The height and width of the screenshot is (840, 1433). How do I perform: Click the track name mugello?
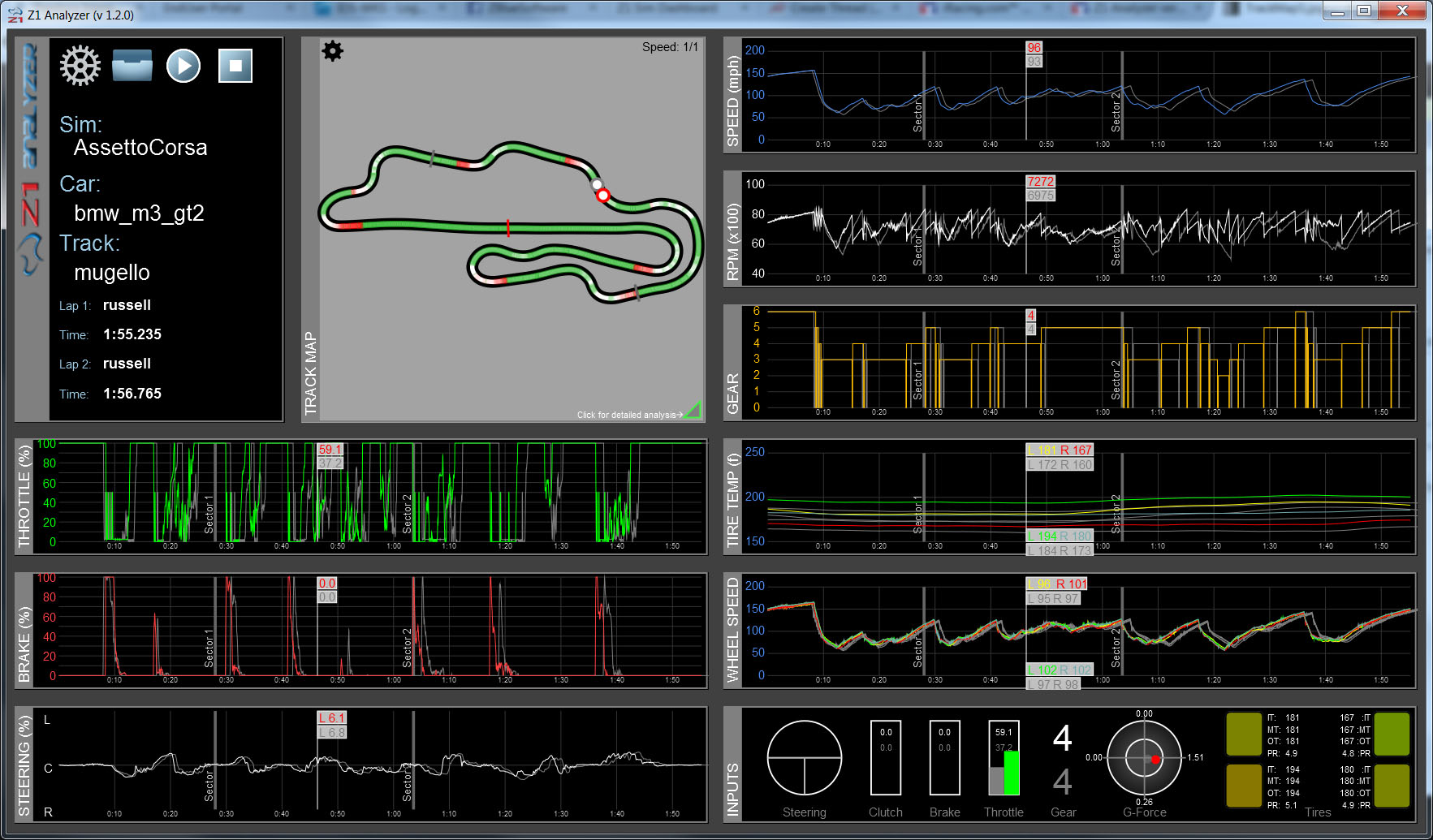pos(112,273)
